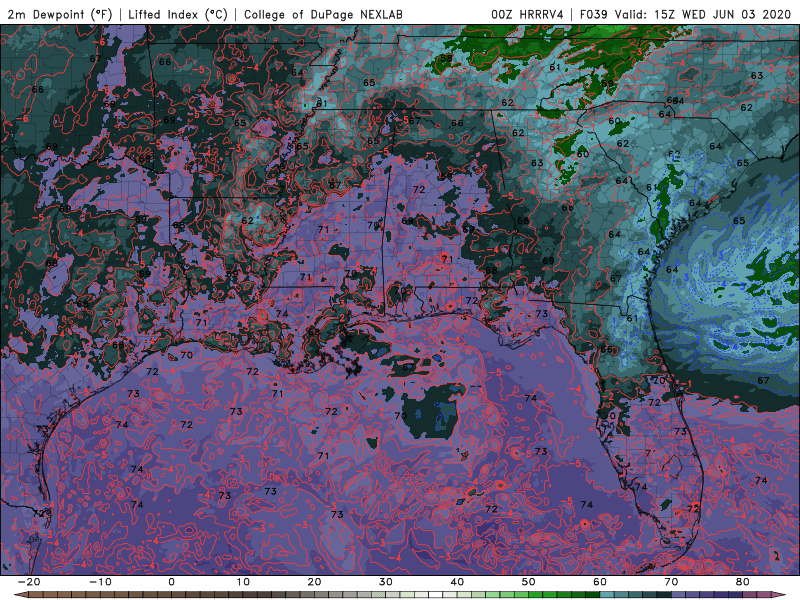Click the "-10" label on the color scale
This screenshot has height=600, width=800.
click(x=100, y=582)
